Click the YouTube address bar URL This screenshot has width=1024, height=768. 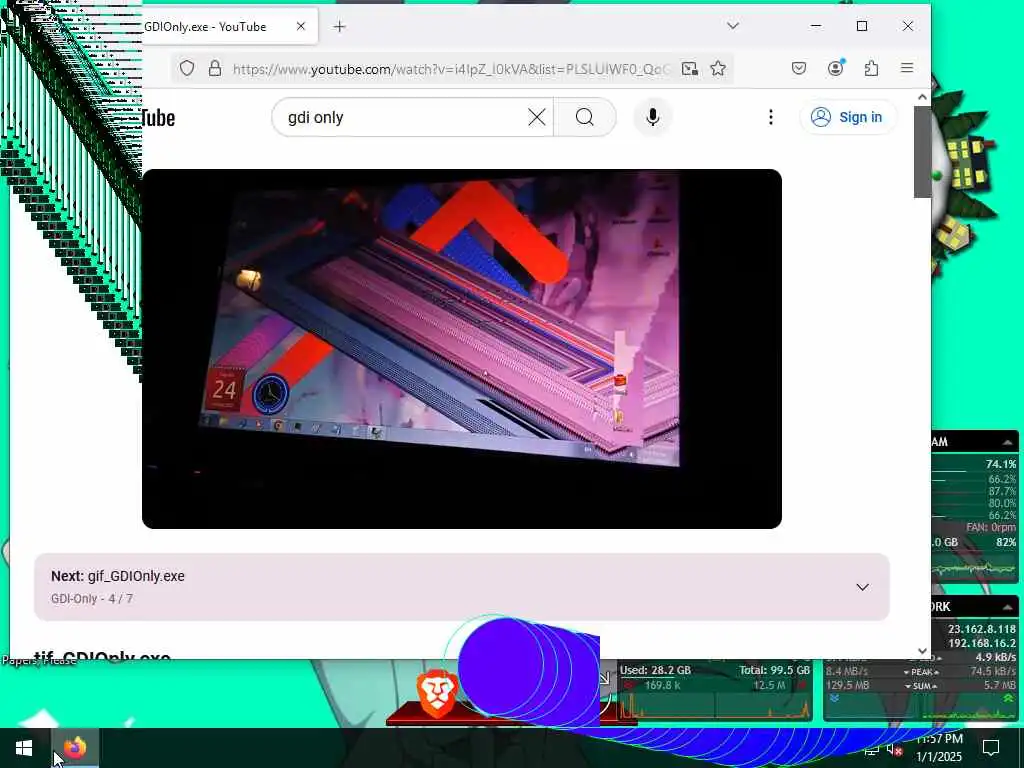[x=451, y=69]
